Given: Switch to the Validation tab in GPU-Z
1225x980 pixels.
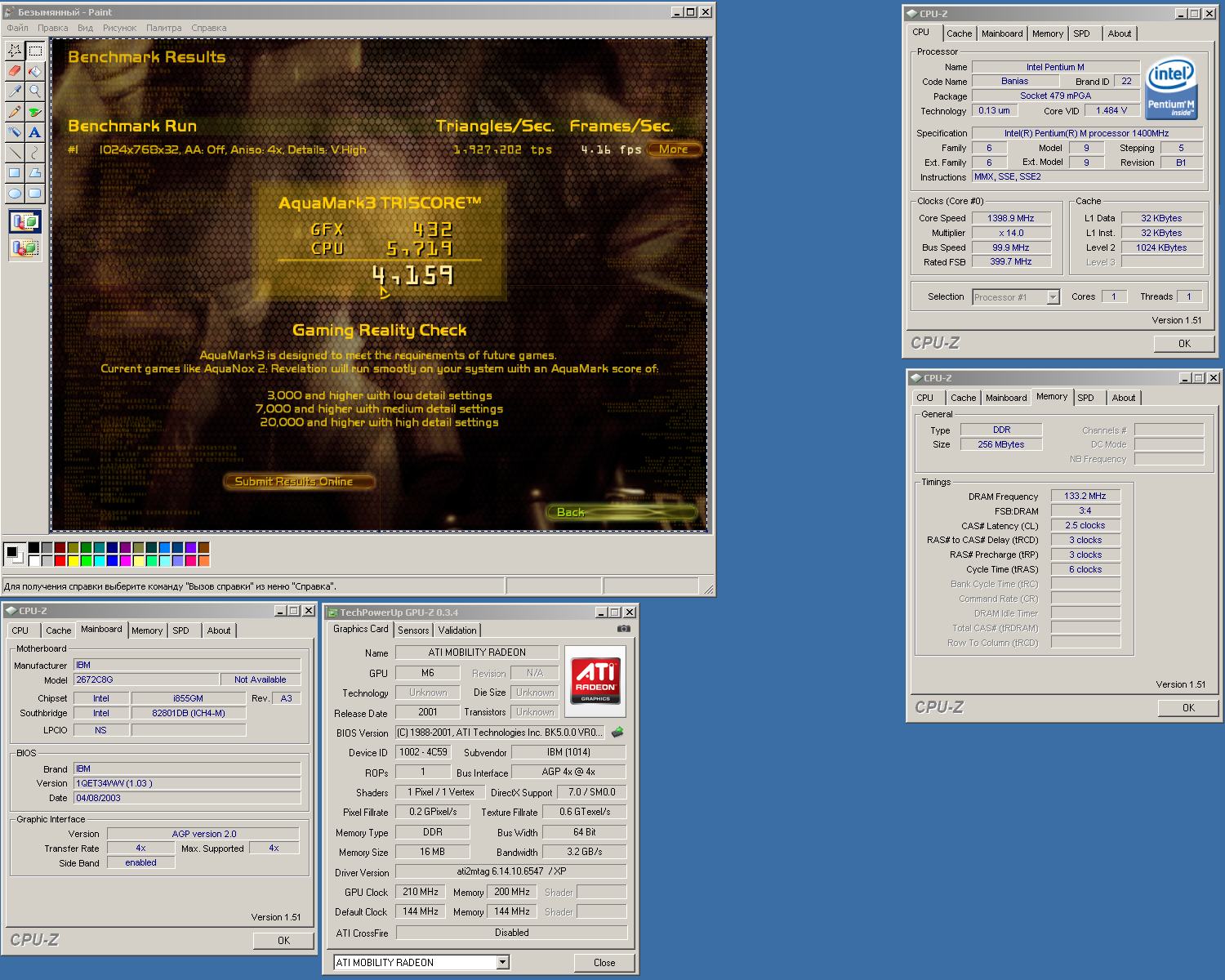Looking at the screenshot, I should point(457,630).
